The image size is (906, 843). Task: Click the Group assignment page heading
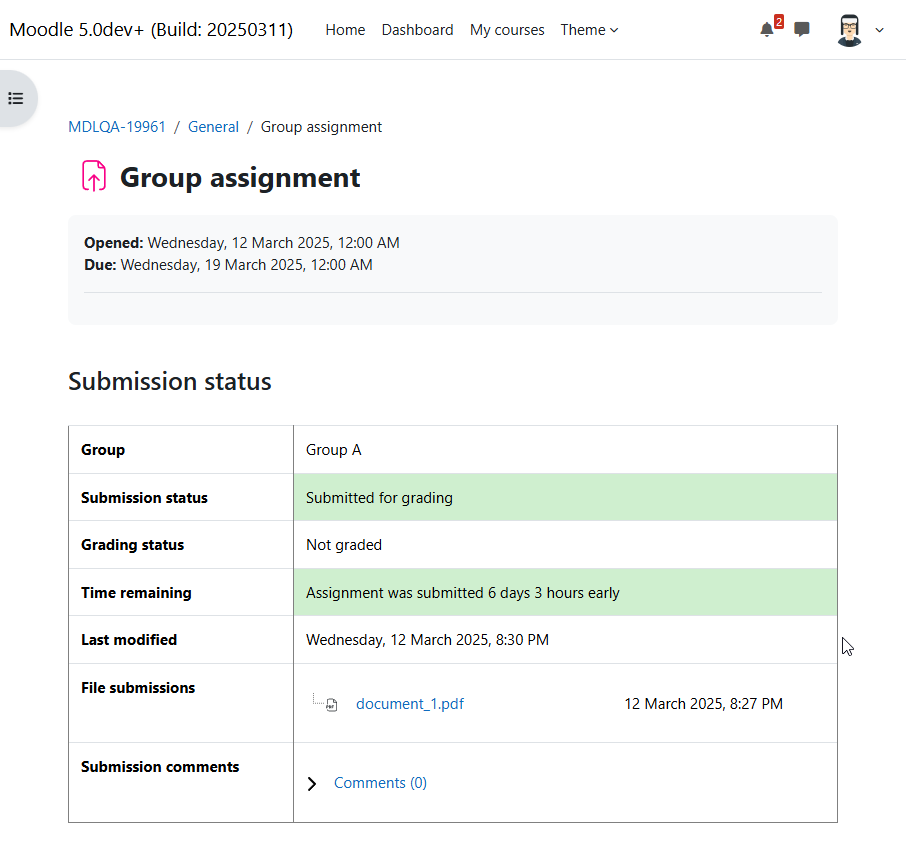click(x=240, y=177)
